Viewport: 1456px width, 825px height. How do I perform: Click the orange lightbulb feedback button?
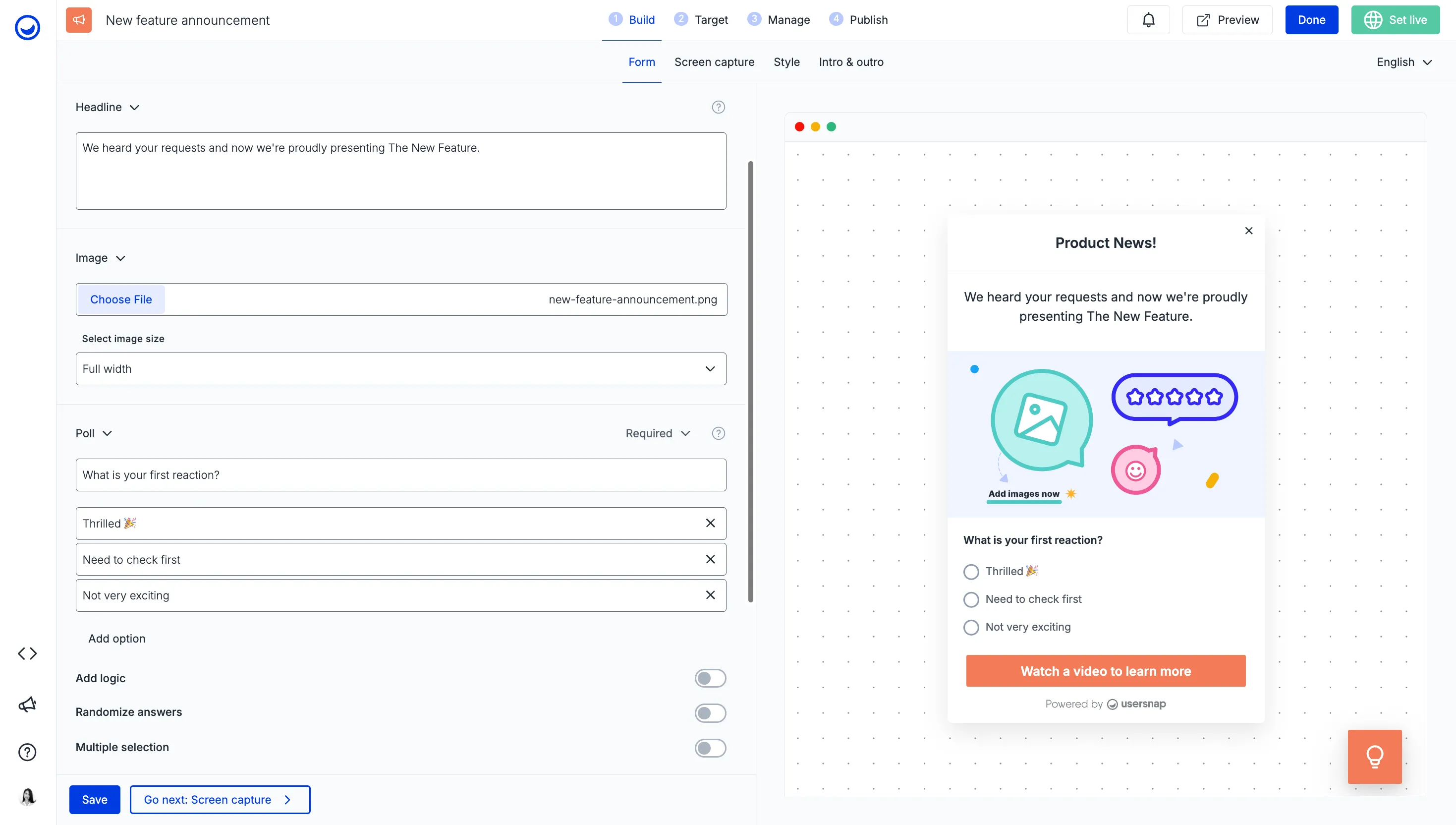[x=1374, y=757]
